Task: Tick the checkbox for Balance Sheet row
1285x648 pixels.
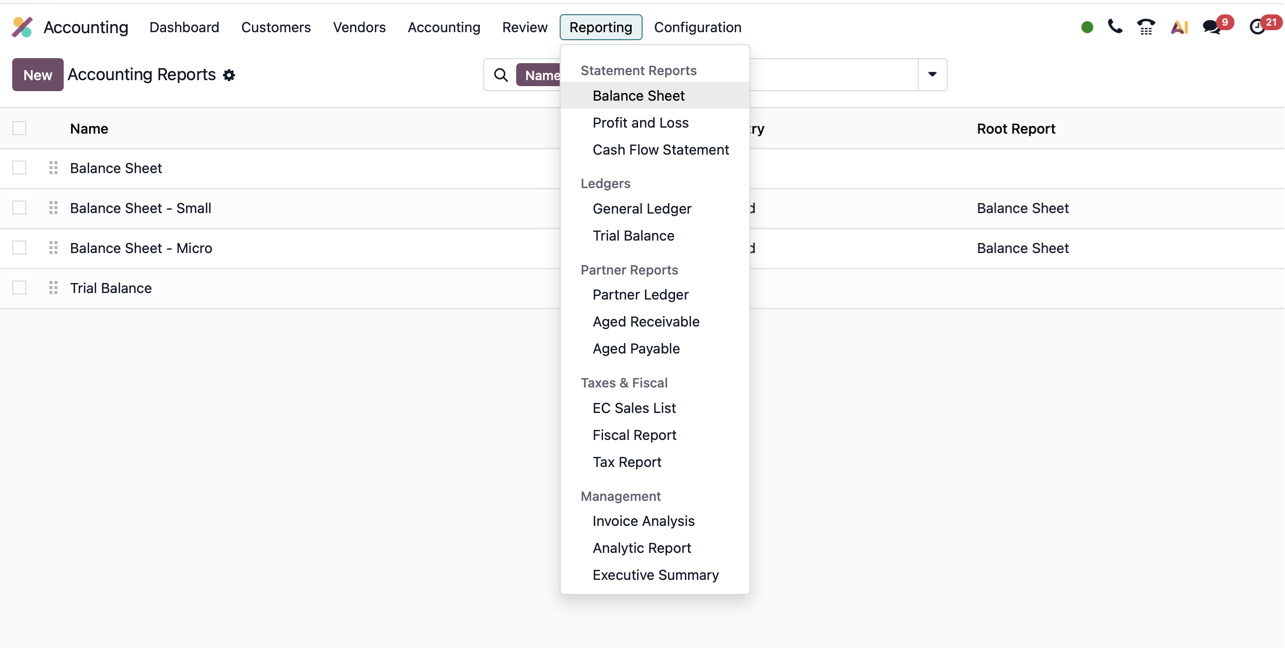Action: click(19, 168)
